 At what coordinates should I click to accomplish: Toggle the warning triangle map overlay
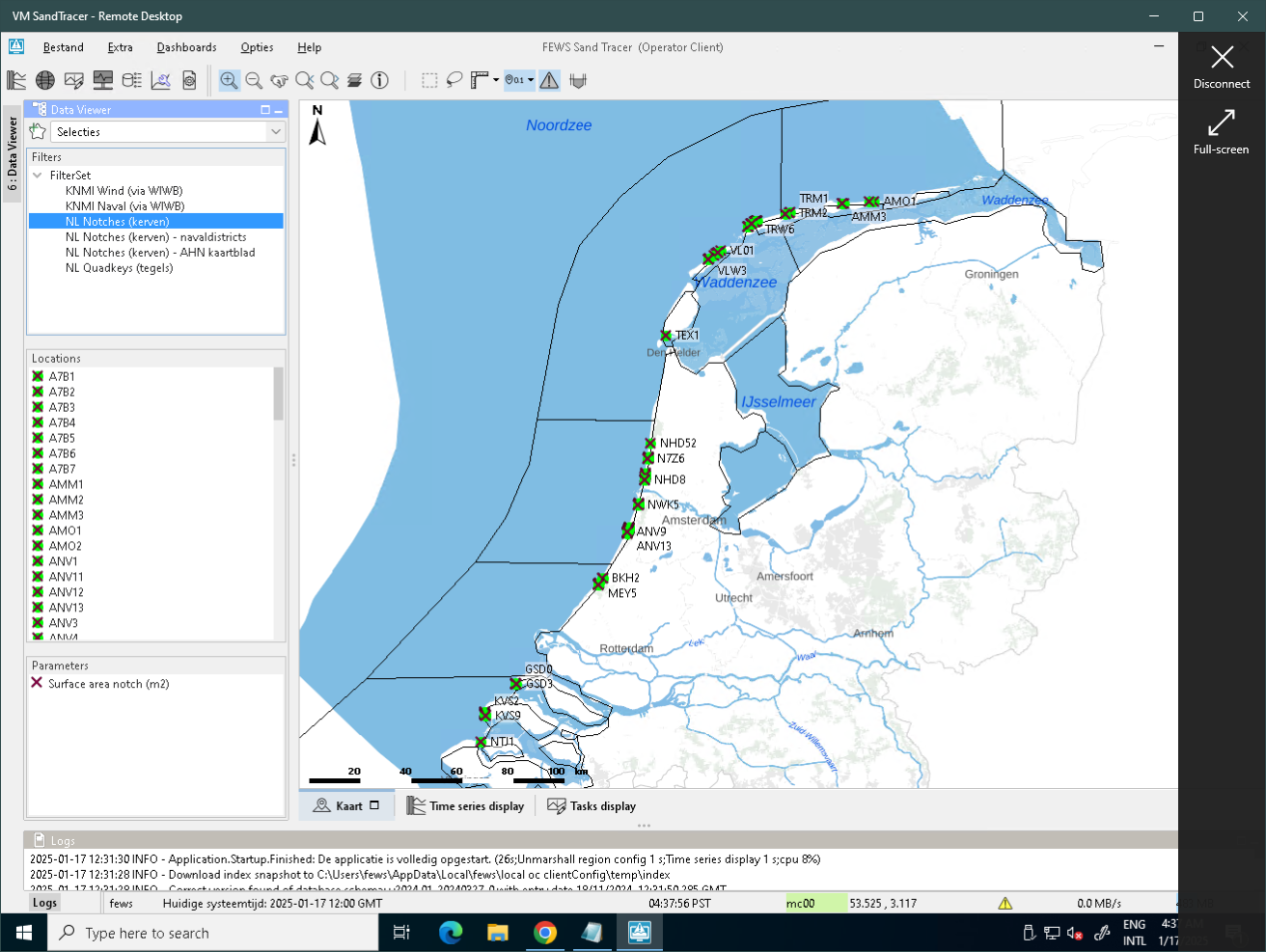click(549, 80)
